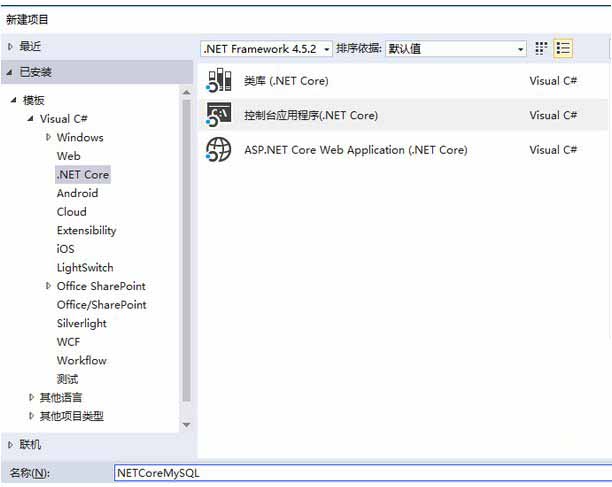Click the template tree vertical scrollbar
The width and height of the screenshot is (612, 487).
pyautogui.click(x=186, y=250)
